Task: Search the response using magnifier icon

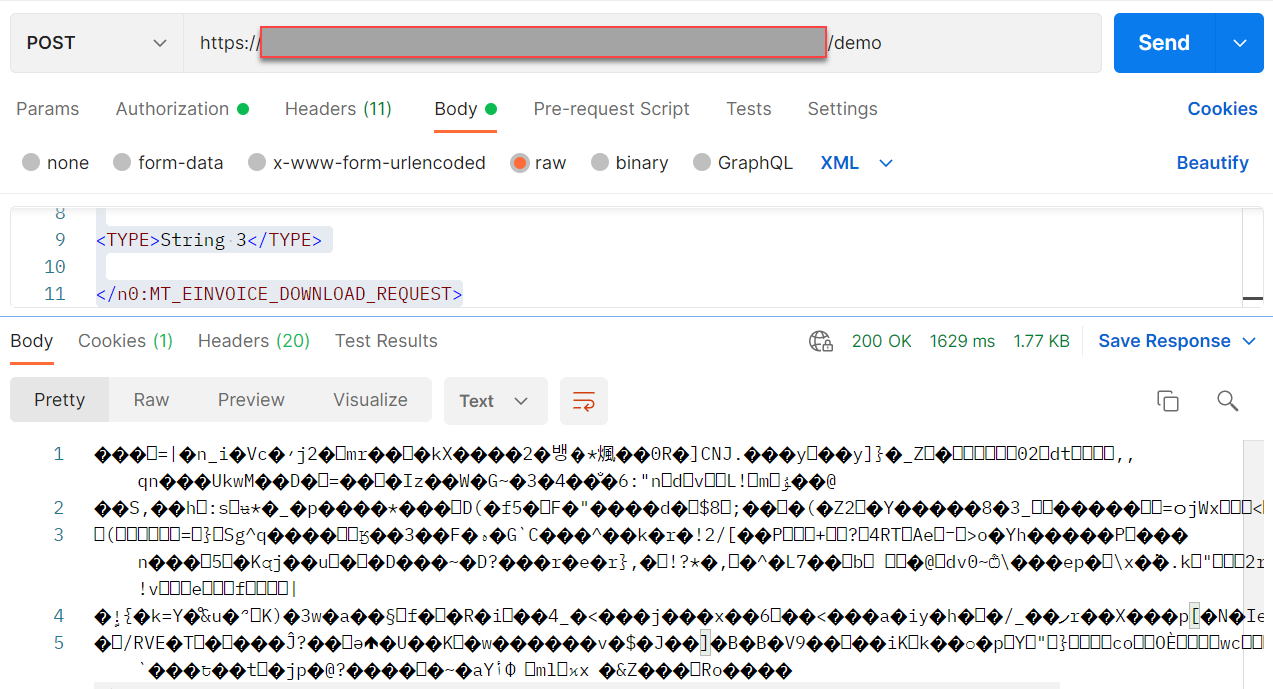Action: (1228, 401)
